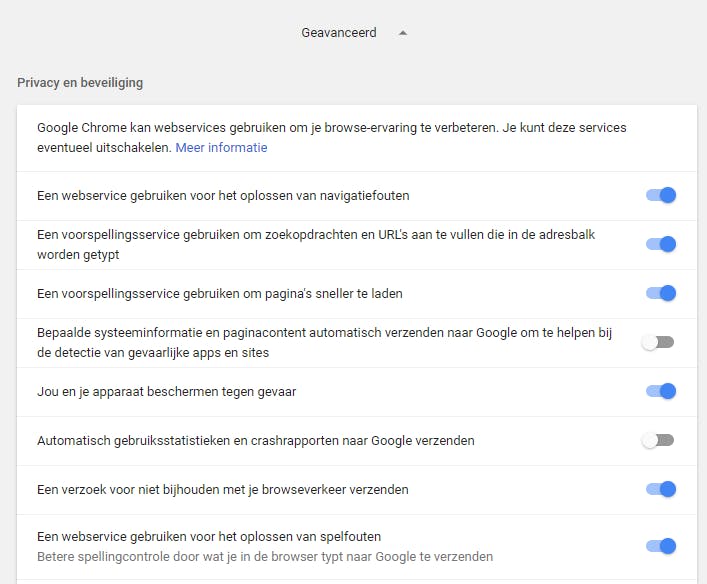Turn off zoekopdrachten en URL's voorspellingsservice toggle
The image size is (707, 584).
tap(661, 244)
